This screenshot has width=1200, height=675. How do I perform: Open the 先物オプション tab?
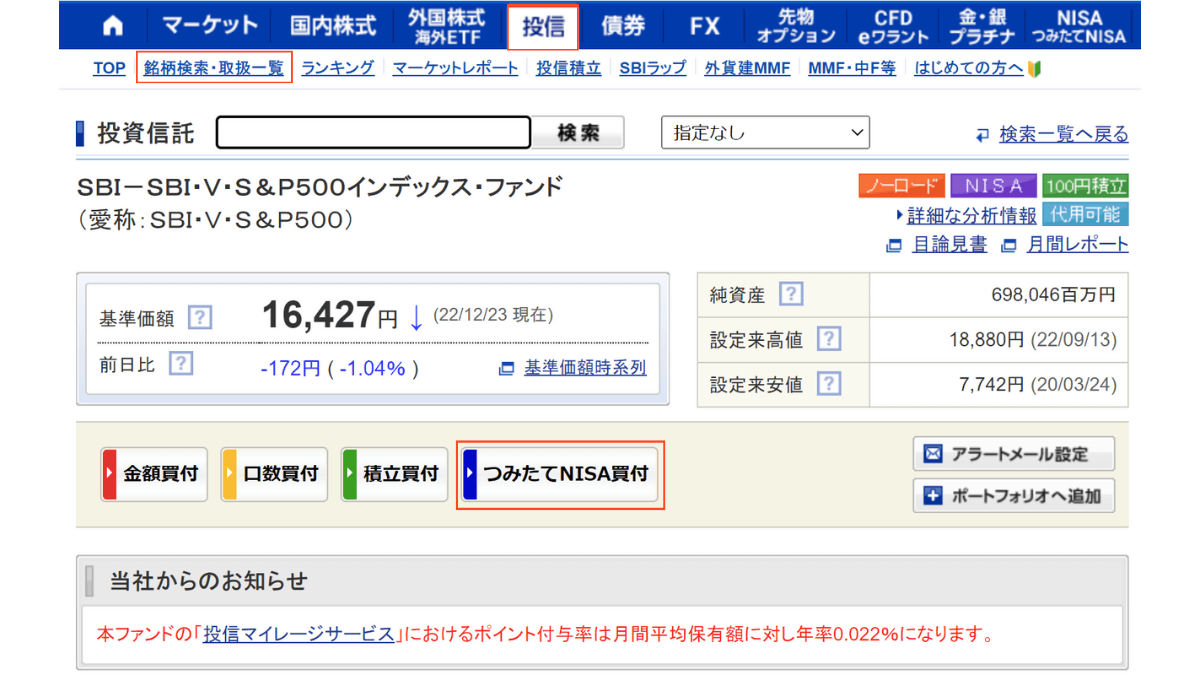[x=796, y=26]
